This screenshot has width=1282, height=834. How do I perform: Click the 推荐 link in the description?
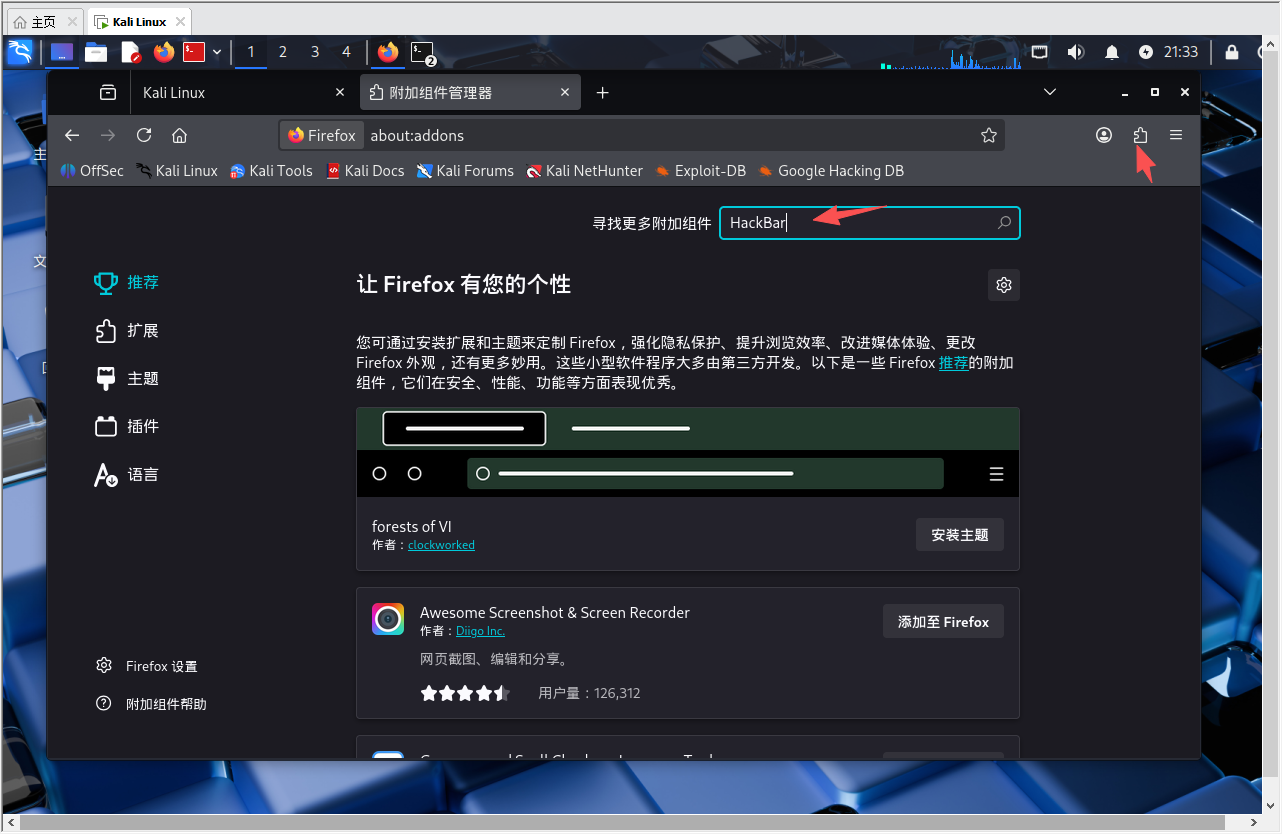pyautogui.click(x=953, y=363)
